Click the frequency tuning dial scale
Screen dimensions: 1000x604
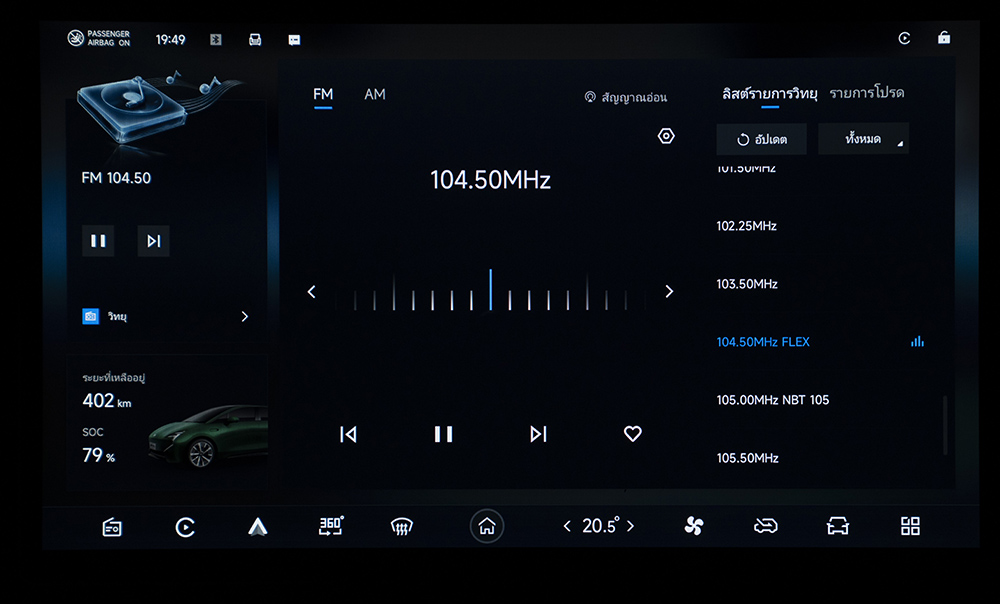[x=490, y=292]
